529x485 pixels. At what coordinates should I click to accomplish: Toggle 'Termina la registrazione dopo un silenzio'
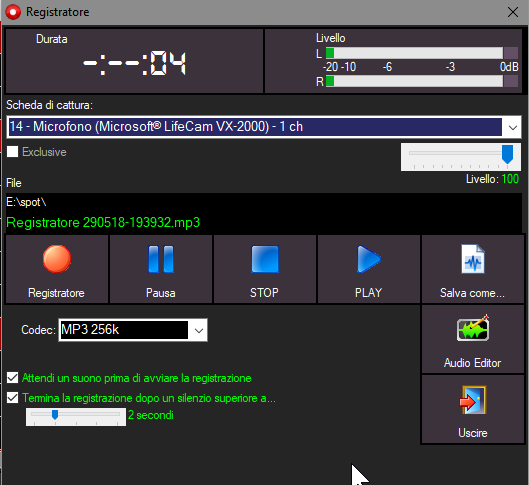(12, 398)
